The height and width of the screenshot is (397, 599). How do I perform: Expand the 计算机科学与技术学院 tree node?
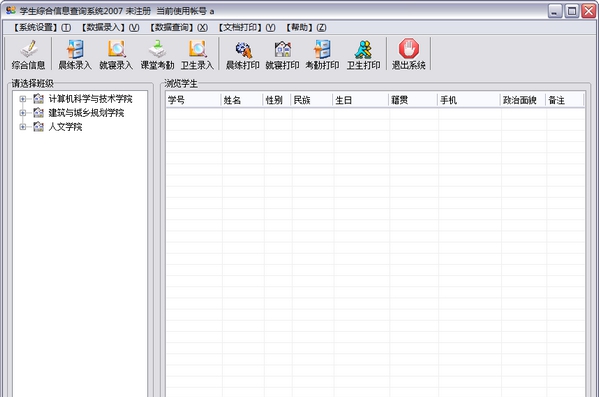coord(23,99)
